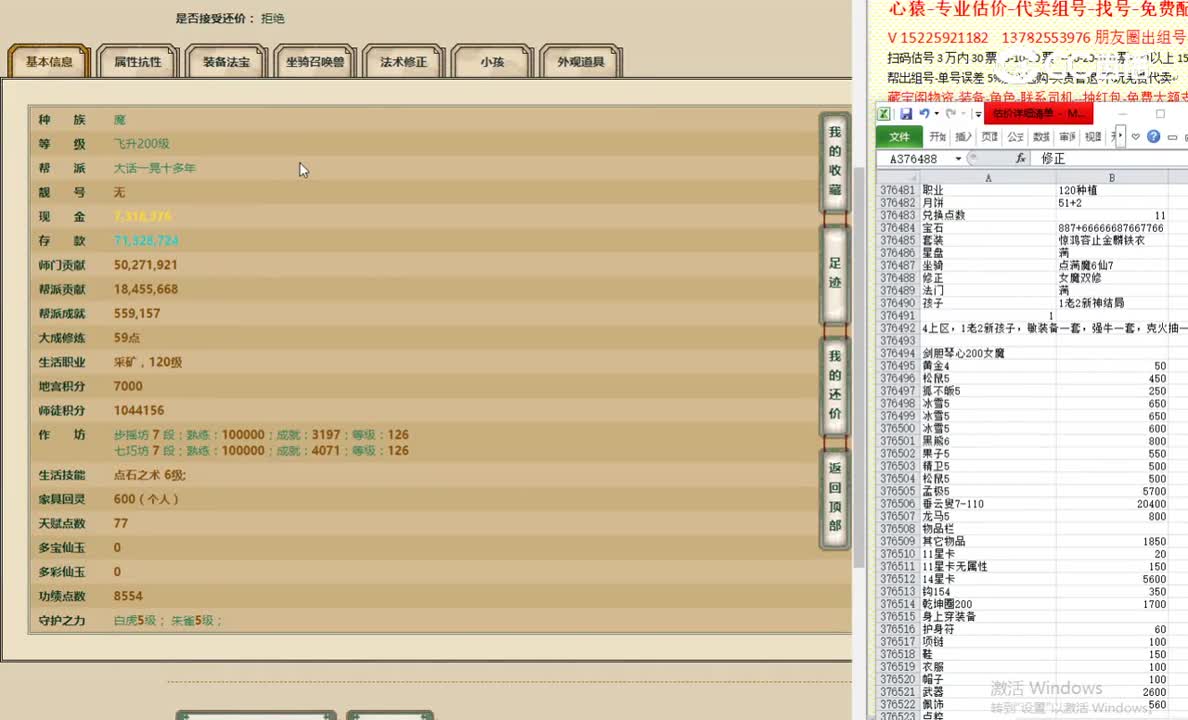Open the 坐骑召唤兽 tab

315,61
